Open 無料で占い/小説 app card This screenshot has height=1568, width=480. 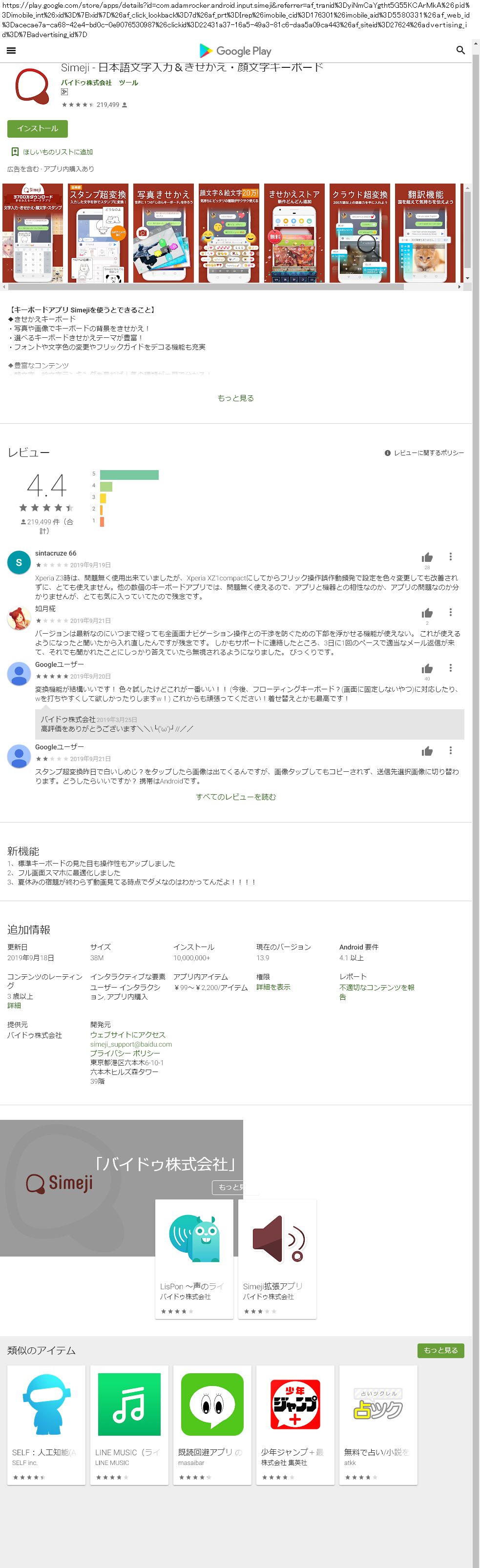(x=378, y=1425)
